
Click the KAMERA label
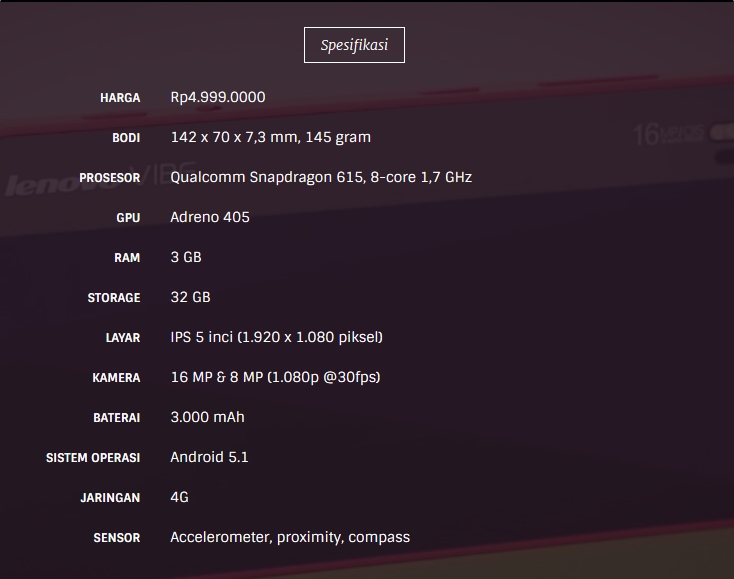pos(116,378)
